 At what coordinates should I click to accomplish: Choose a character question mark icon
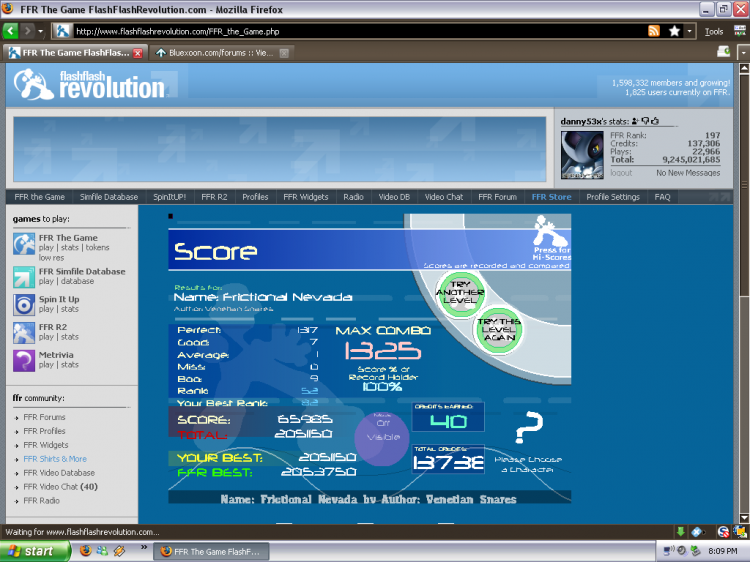tap(529, 427)
